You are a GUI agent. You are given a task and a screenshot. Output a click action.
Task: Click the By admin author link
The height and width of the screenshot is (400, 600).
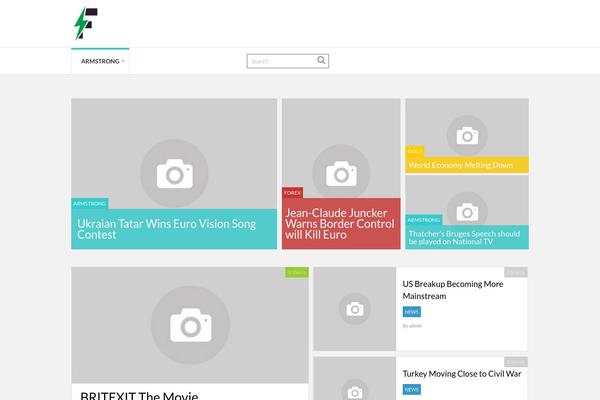pyautogui.click(x=412, y=326)
